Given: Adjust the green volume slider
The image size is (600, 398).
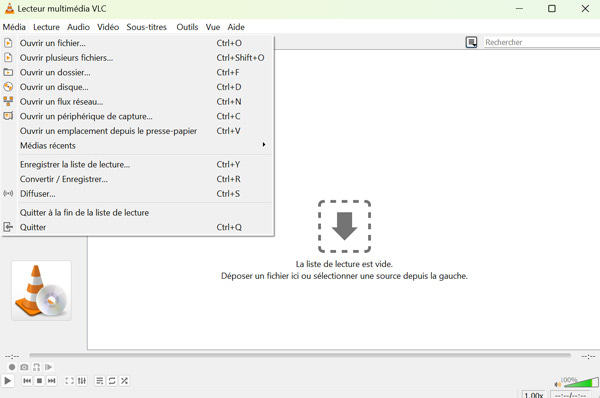Looking at the screenshot, I should (x=579, y=382).
